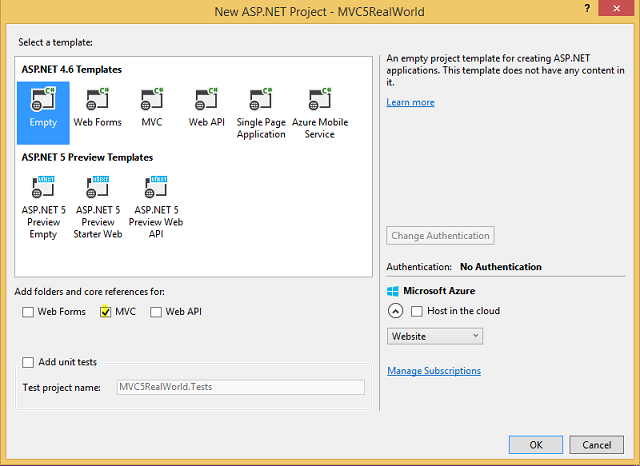Click the Microsoft Azure logo icon
Viewport: 640px width, 466px height.
pos(393,291)
